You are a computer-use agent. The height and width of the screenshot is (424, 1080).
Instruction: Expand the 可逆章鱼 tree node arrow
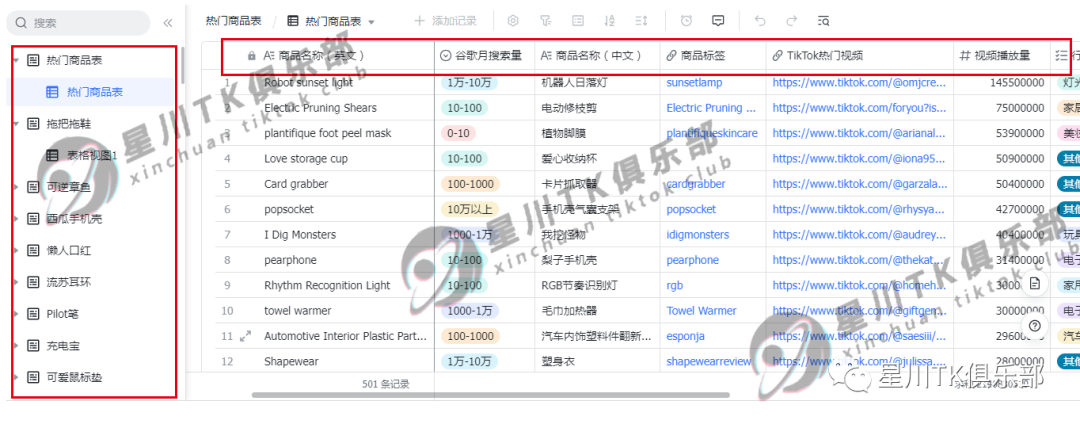coord(16,187)
